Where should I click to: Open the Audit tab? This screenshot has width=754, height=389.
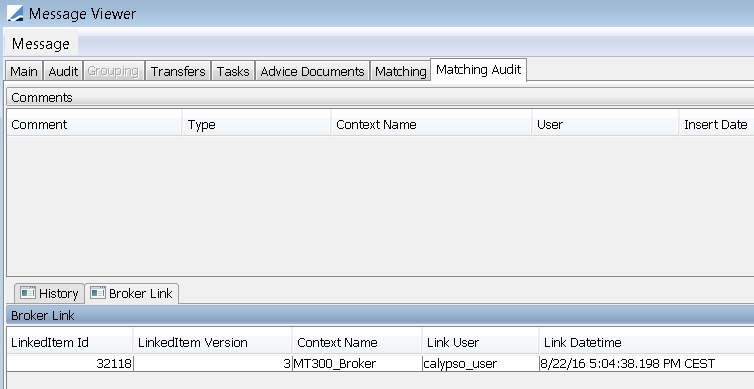[x=63, y=71]
